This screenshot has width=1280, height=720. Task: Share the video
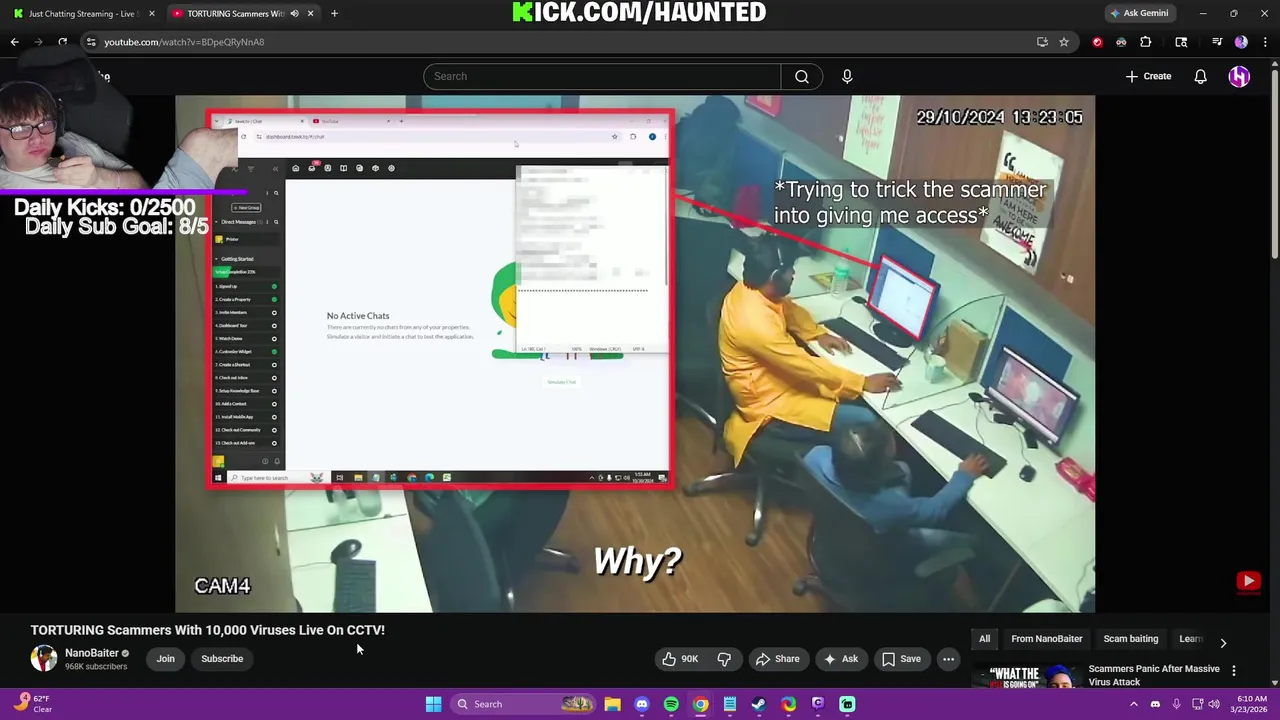point(778,659)
